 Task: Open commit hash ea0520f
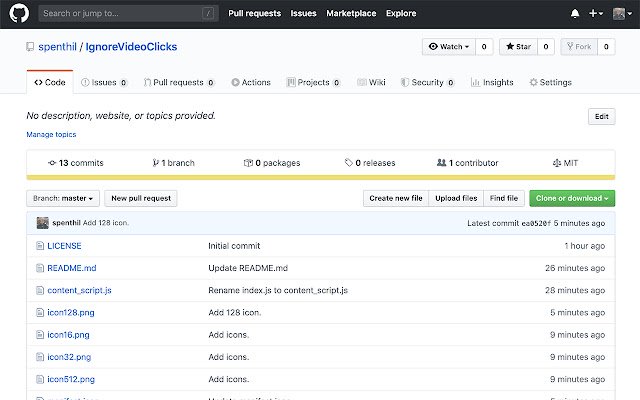click(536, 223)
